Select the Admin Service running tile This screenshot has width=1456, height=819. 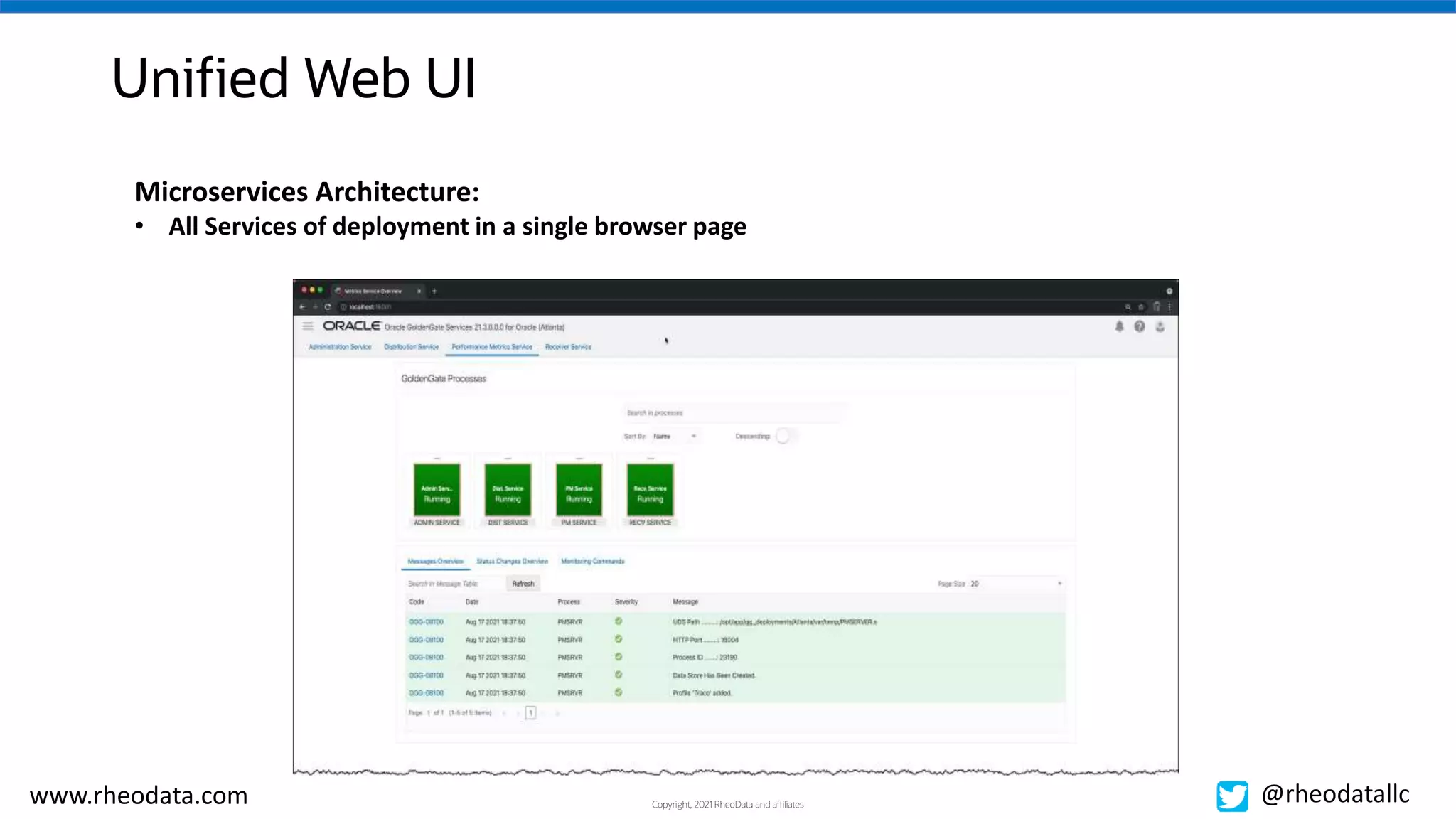[x=437, y=490]
